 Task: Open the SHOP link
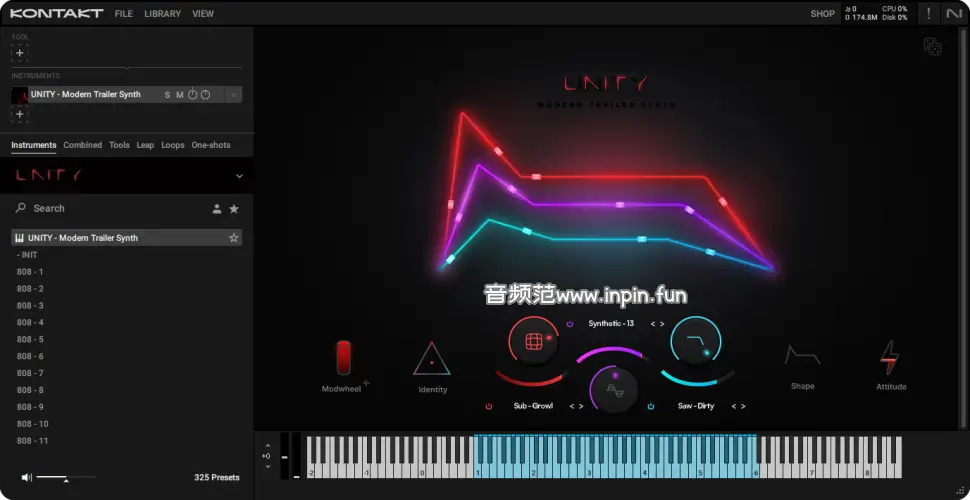pos(822,14)
